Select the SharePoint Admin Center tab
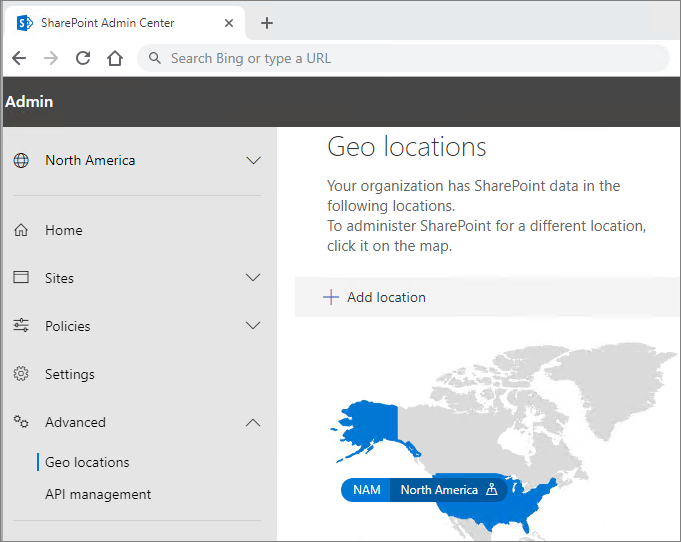The image size is (681, 542). pos(110,23)
